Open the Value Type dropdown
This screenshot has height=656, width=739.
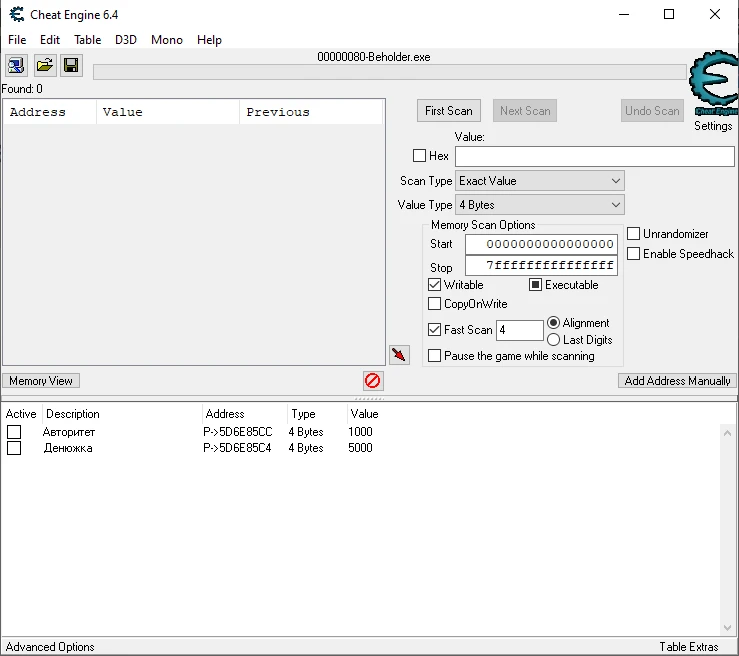pos(540,205)
